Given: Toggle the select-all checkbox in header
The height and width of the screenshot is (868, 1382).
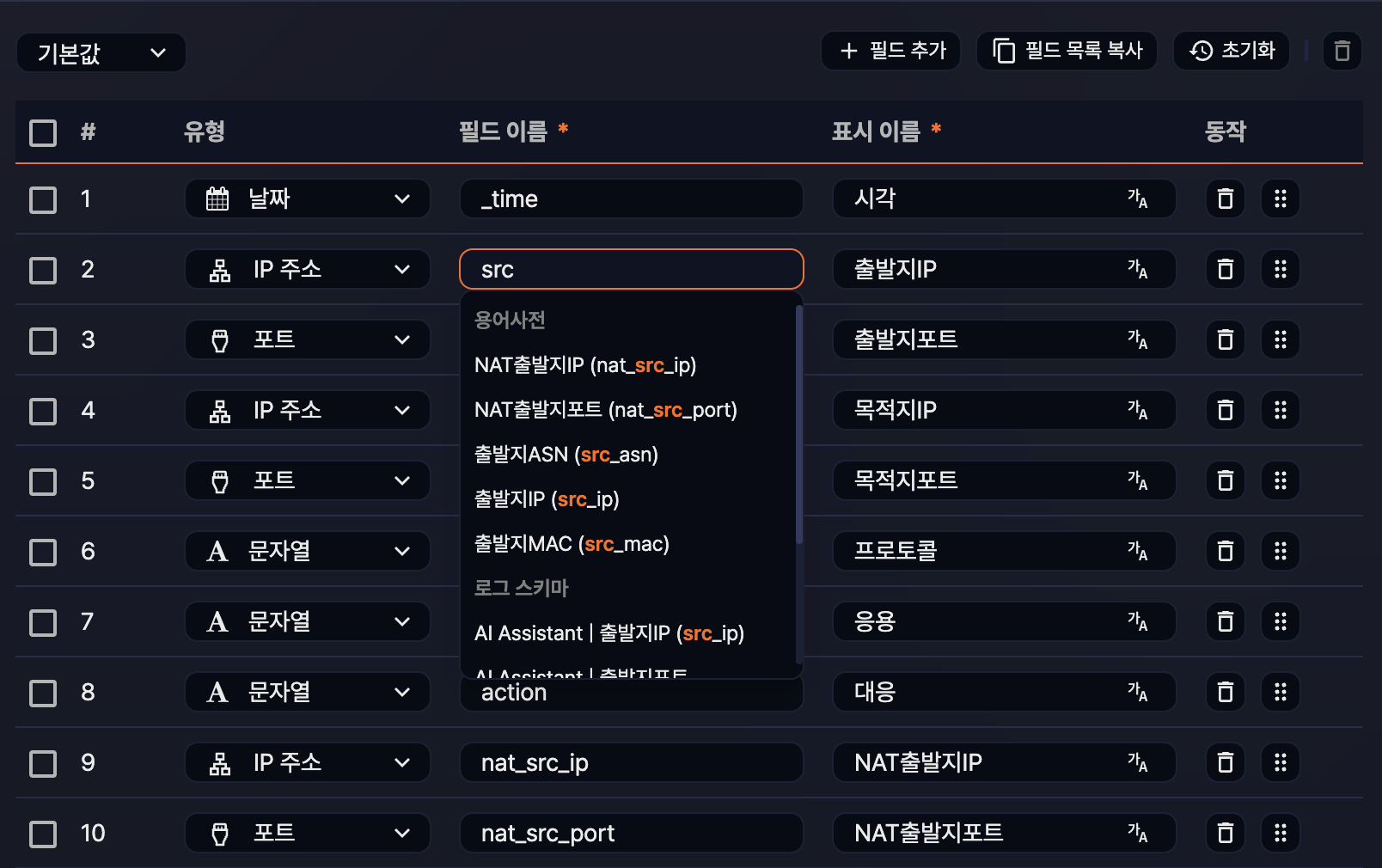Looking at the screenshot, I should click(43, 133).
